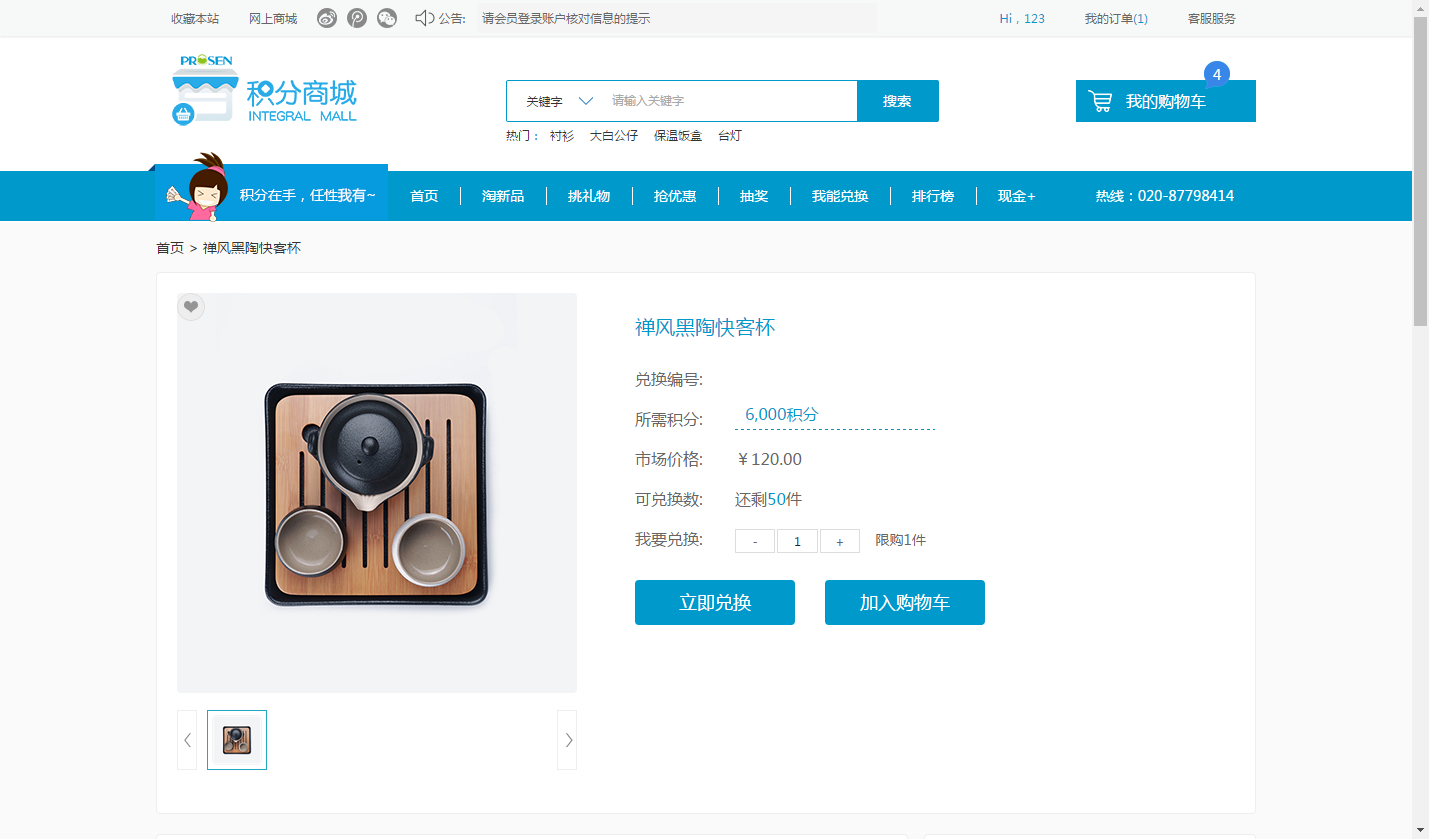Screen dimensions: 1429x839
Task: Go to the 淘新品 navigation tab
Action: 503,196
